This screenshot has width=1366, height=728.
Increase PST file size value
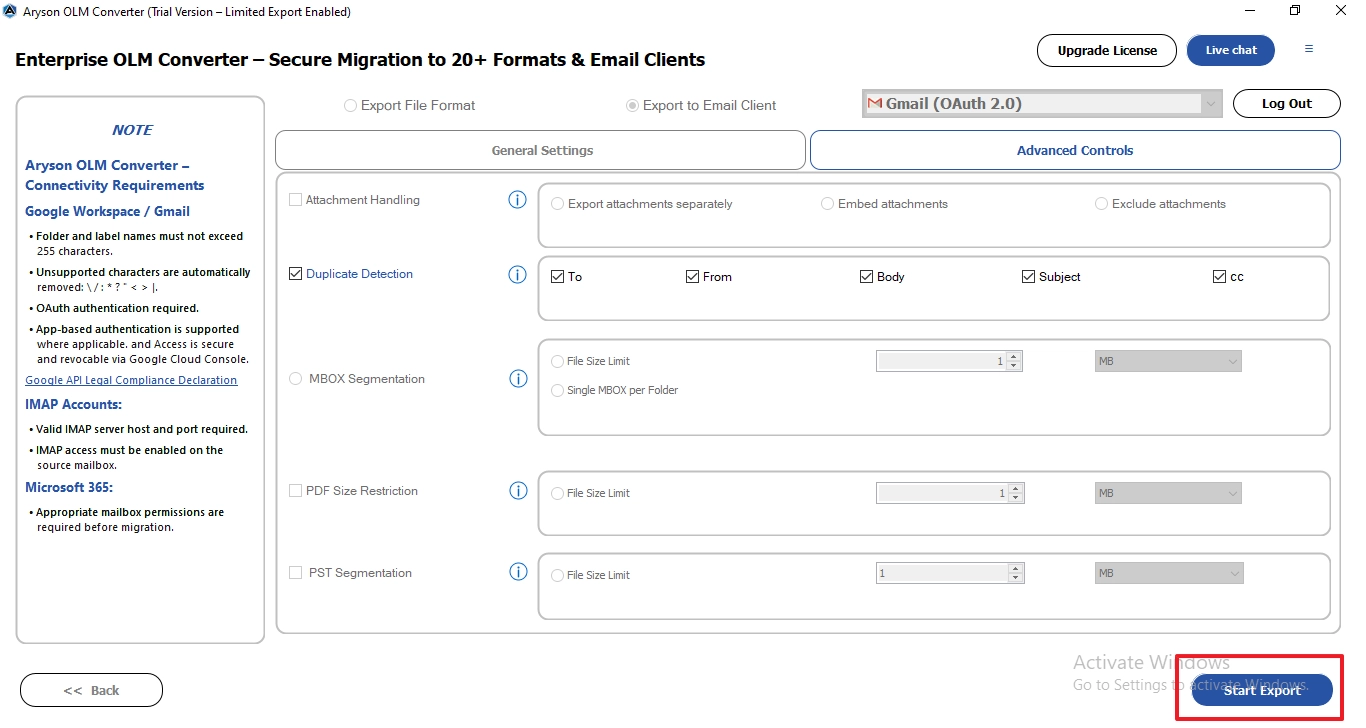1016,569
